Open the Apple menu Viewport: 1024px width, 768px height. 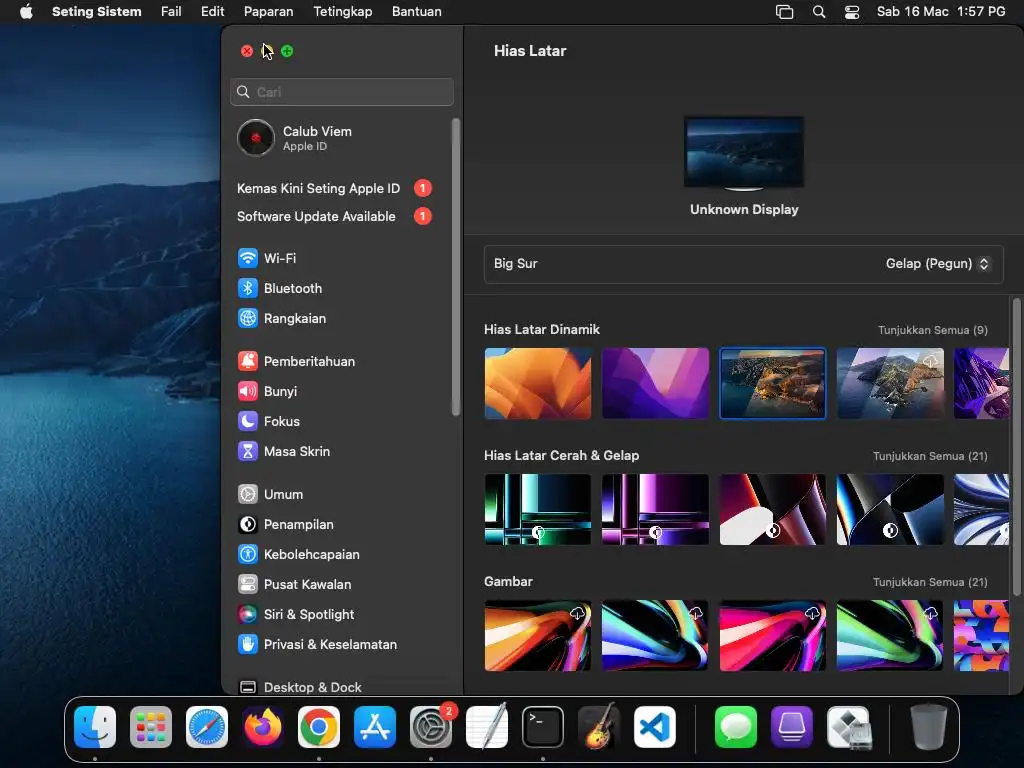[26, 12]
